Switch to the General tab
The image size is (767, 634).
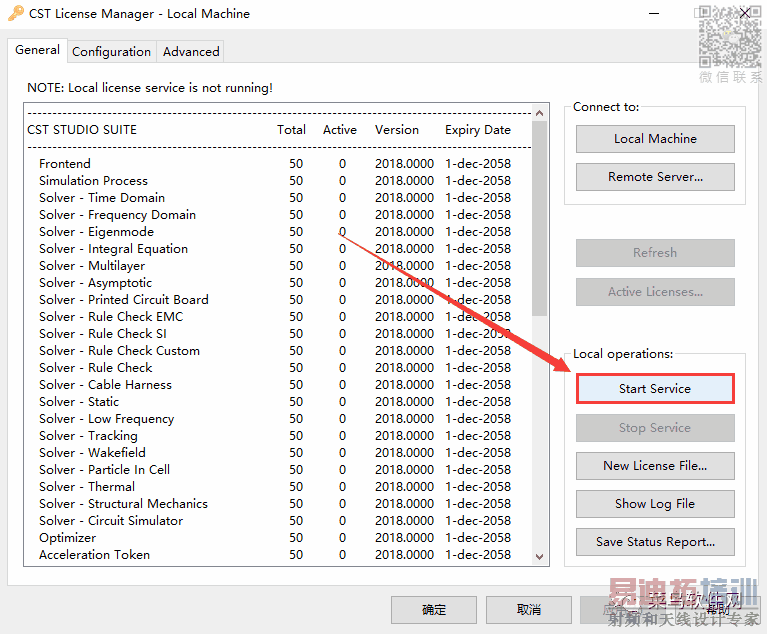tap(37, 50)
